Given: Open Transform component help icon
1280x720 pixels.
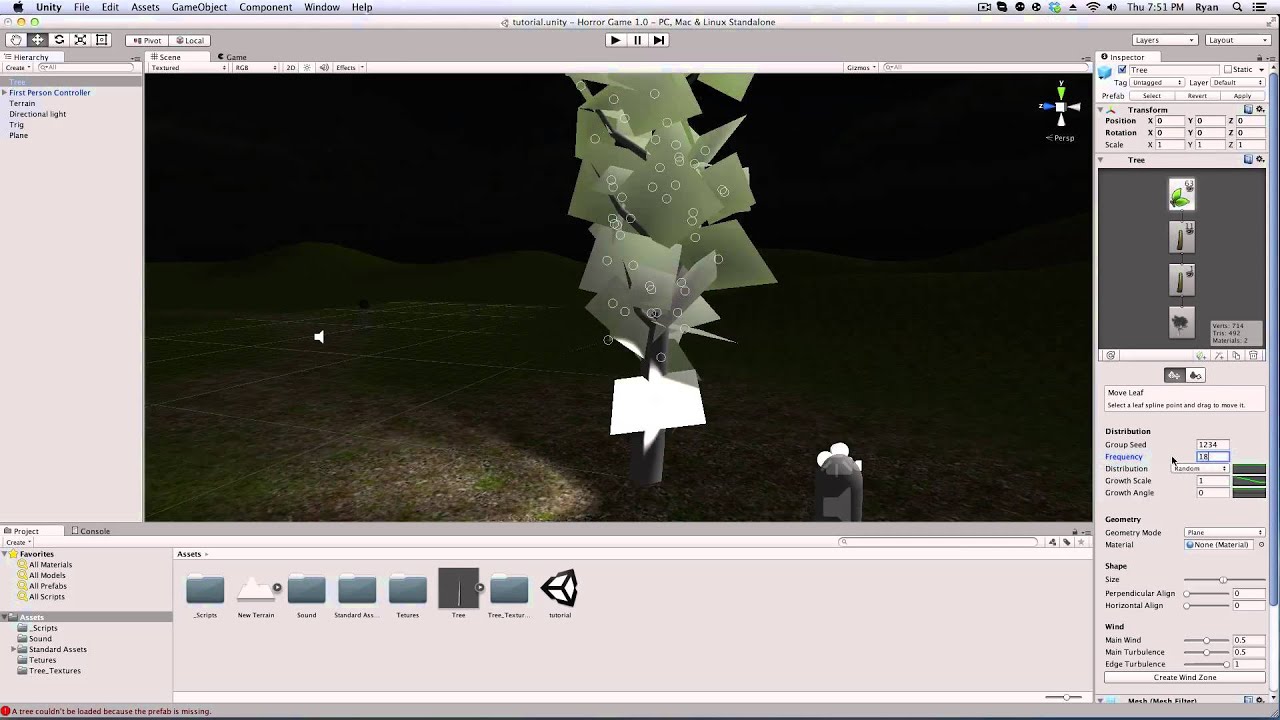Looking at the screenshot, I should (1249, 109).
